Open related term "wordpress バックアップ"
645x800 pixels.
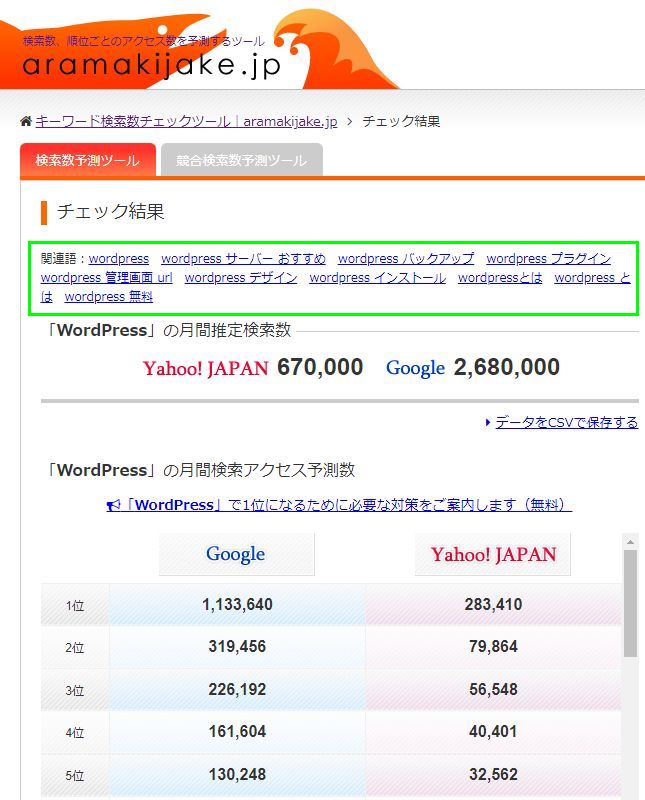click(406, 259)
